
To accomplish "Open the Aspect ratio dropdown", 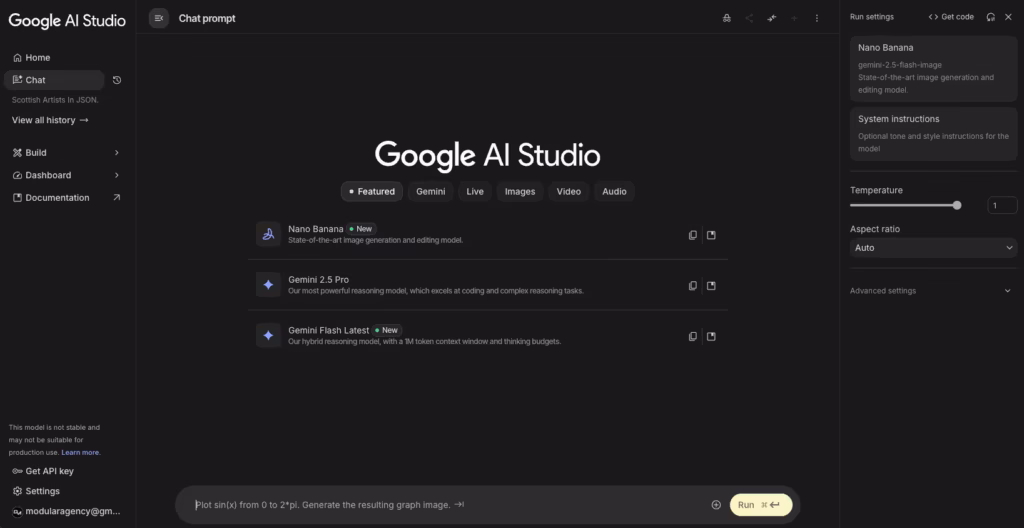I will click(x=934, y=248).
